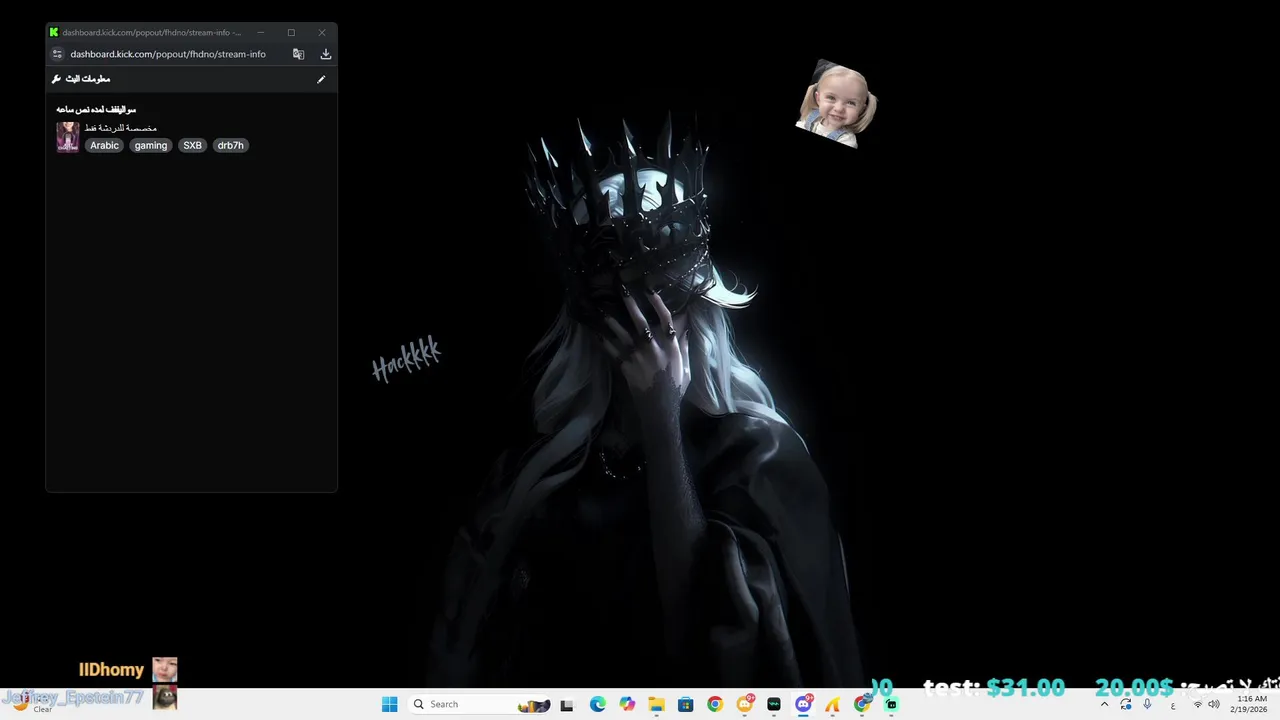
Task: Click the Kick logo in the title bar
Action: coord(54,32)
